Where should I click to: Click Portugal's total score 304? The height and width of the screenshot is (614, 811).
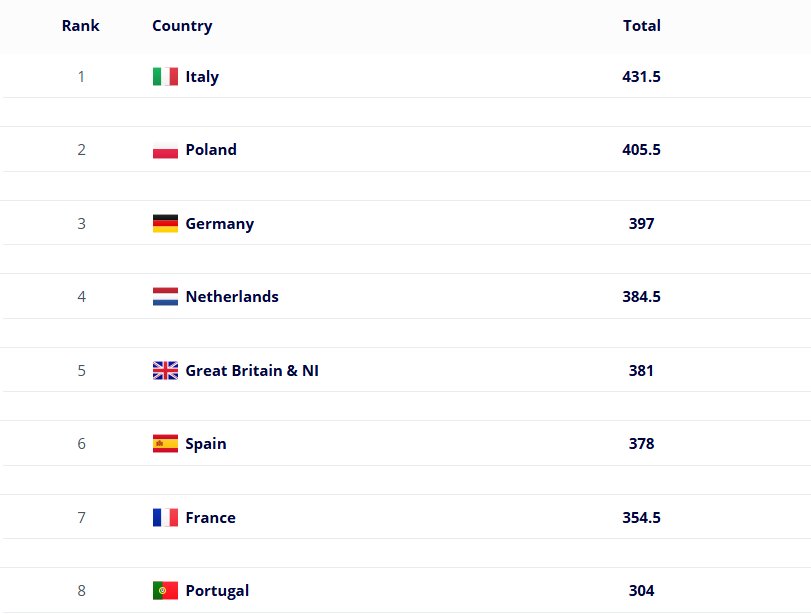pos(641,590)
